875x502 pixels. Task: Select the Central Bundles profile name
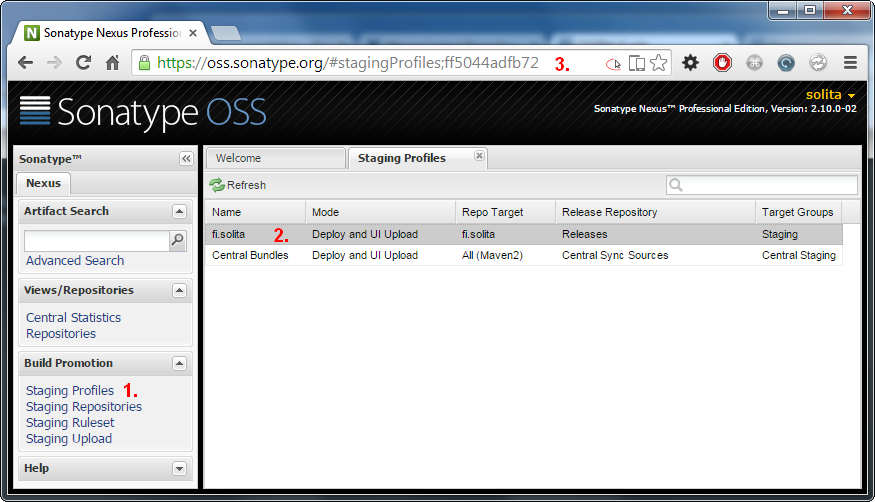tap(250, 255)
